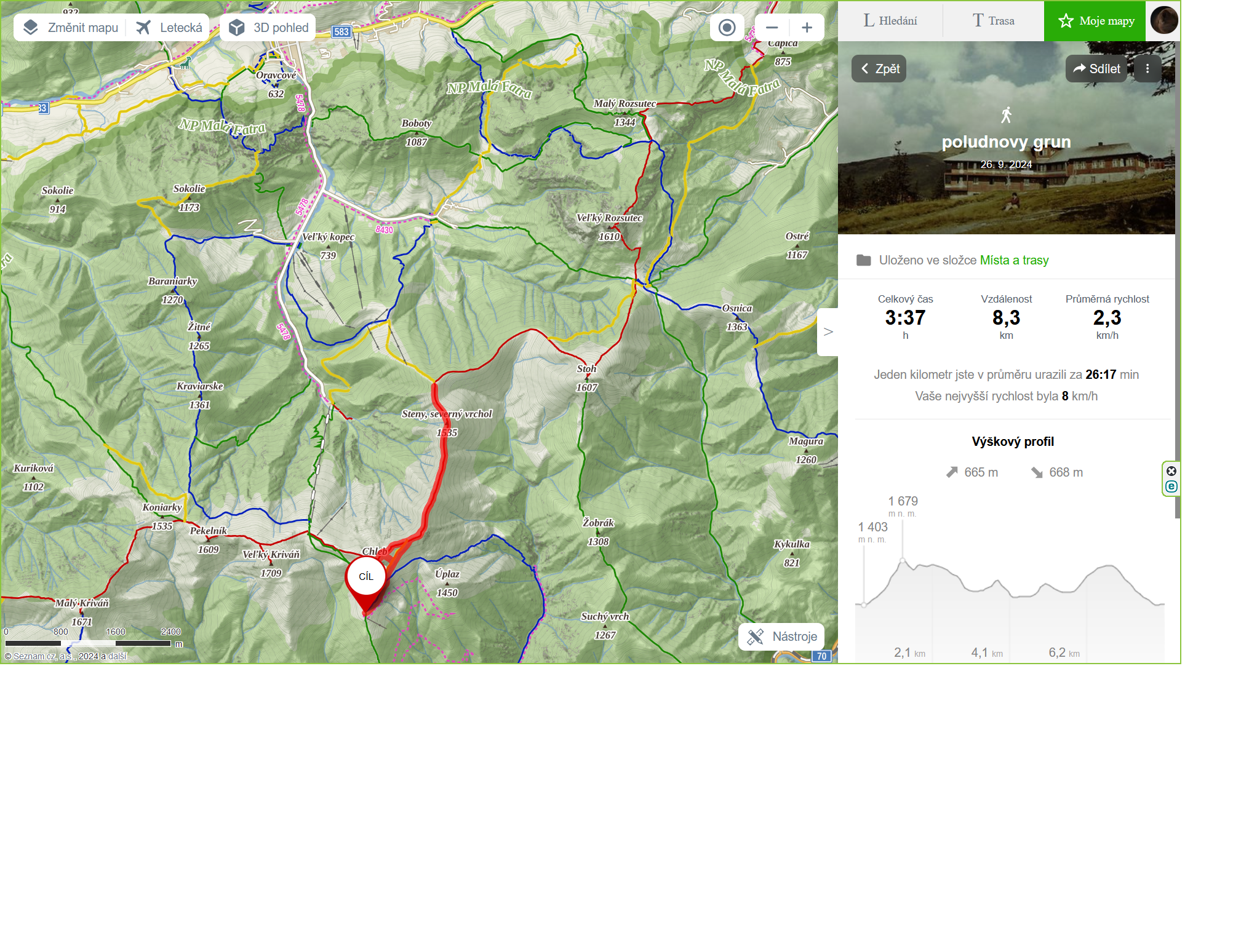Image resolution: width=1233 pixels, height=952 pixels.
Task: Click the user profile avatar
Action: (x=1163, y=20)
